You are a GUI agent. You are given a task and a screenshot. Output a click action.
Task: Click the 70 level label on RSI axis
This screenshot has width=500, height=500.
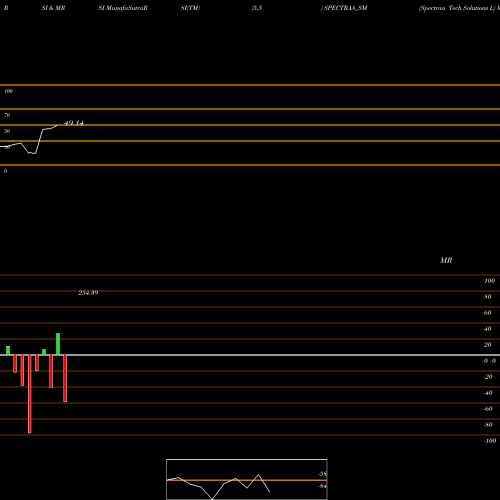point(7,115)
